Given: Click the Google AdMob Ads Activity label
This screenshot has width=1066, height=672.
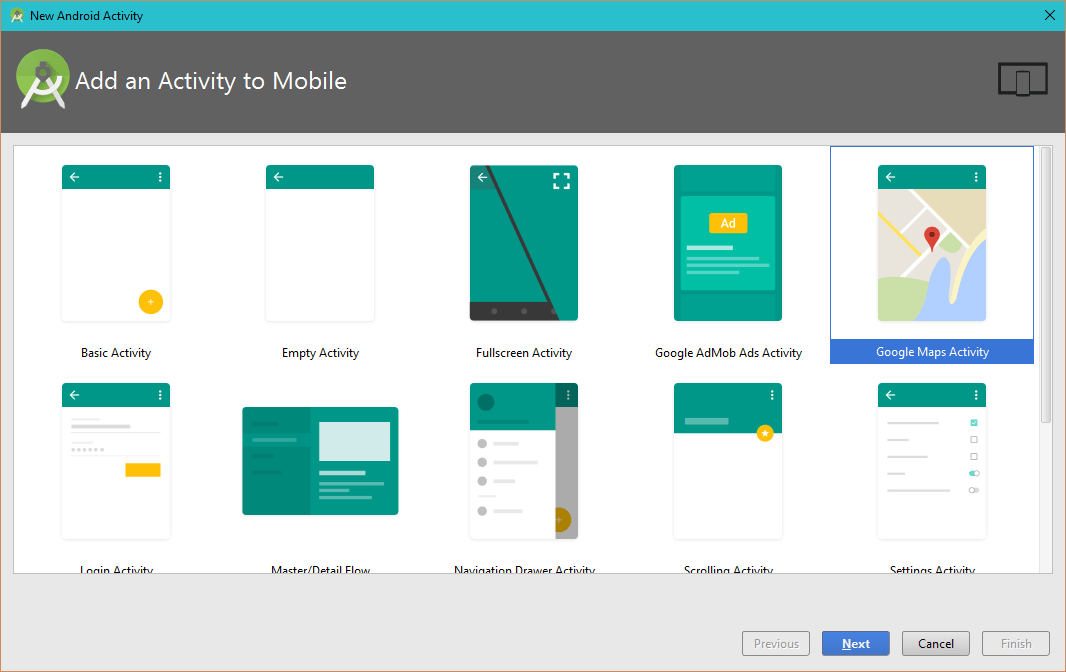Looking at the screenshot, I should [x=728, y=352].
